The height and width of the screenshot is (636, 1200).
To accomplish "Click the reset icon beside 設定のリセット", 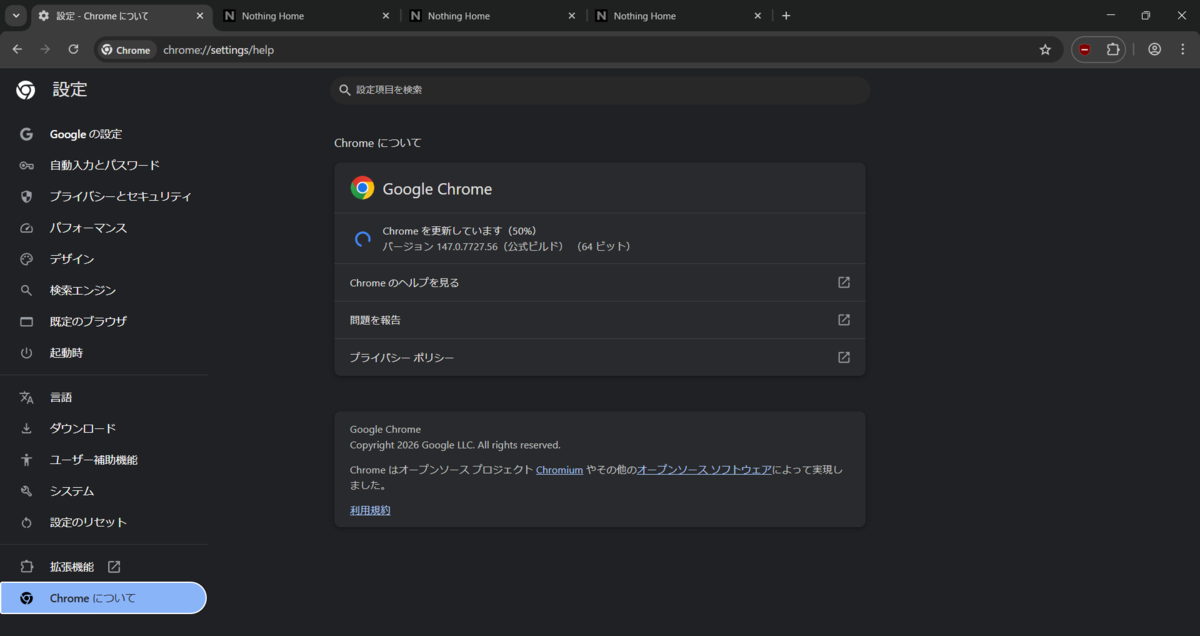I will 27,522.
